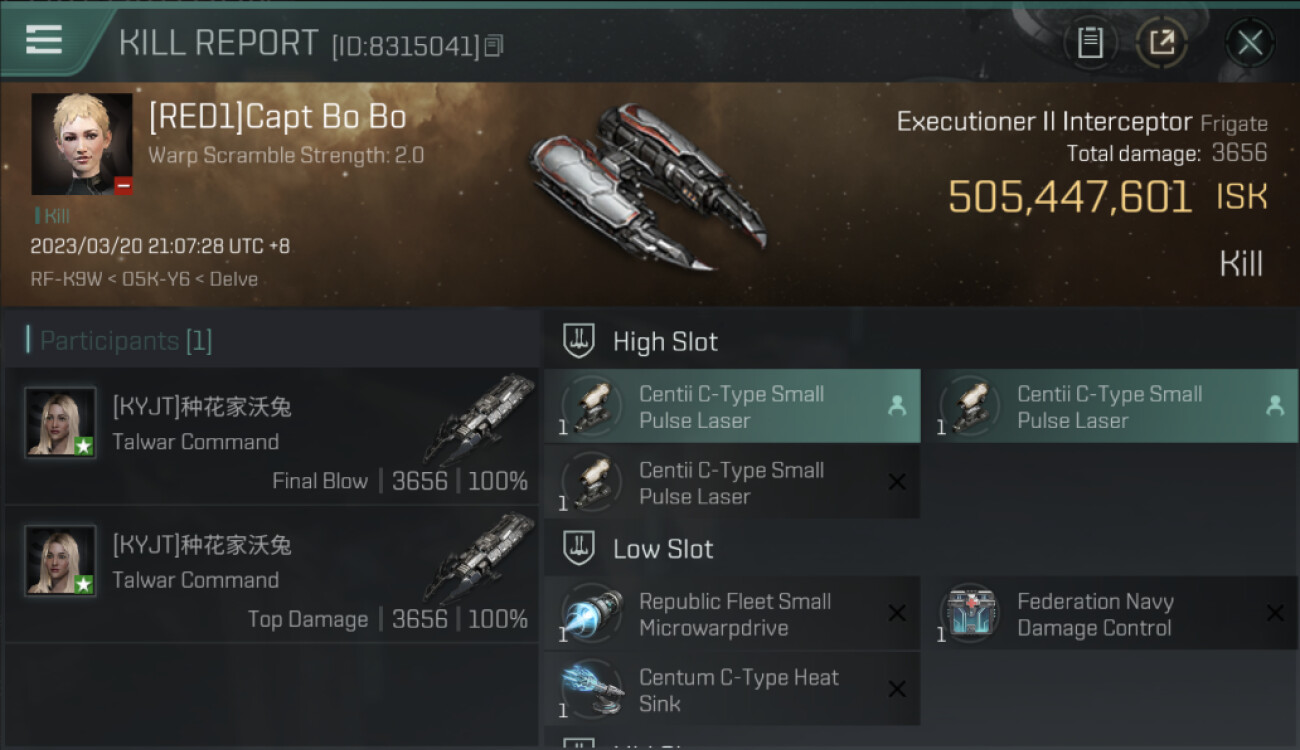This screenshot has width=1300, height=750.
Task: Open Capt Bo Bo's character portrait
Action: (x=82, y=144)
